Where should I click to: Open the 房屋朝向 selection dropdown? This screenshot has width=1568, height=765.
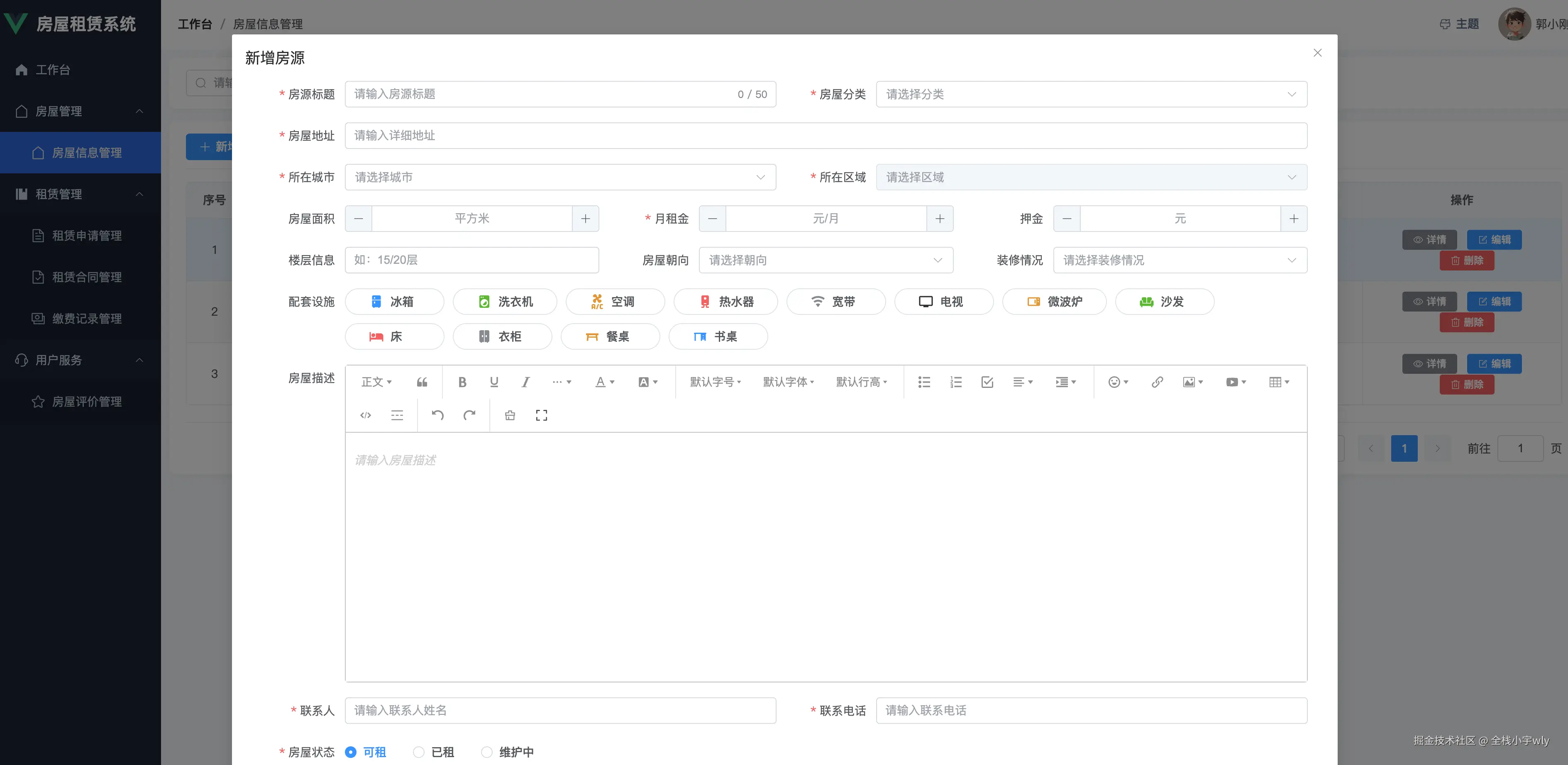[826, 260]
